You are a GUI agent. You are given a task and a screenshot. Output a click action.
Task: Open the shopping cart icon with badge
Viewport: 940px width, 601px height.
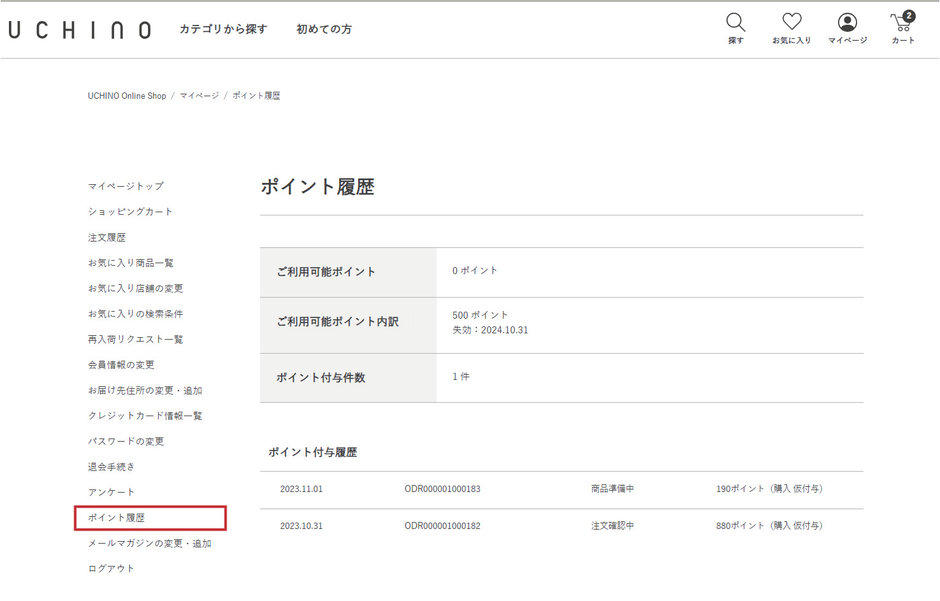coord(901,22)
